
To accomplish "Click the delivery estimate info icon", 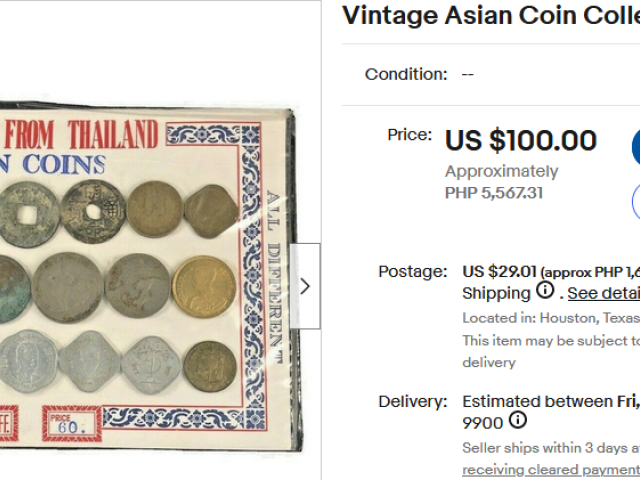I will coord(517,421).
